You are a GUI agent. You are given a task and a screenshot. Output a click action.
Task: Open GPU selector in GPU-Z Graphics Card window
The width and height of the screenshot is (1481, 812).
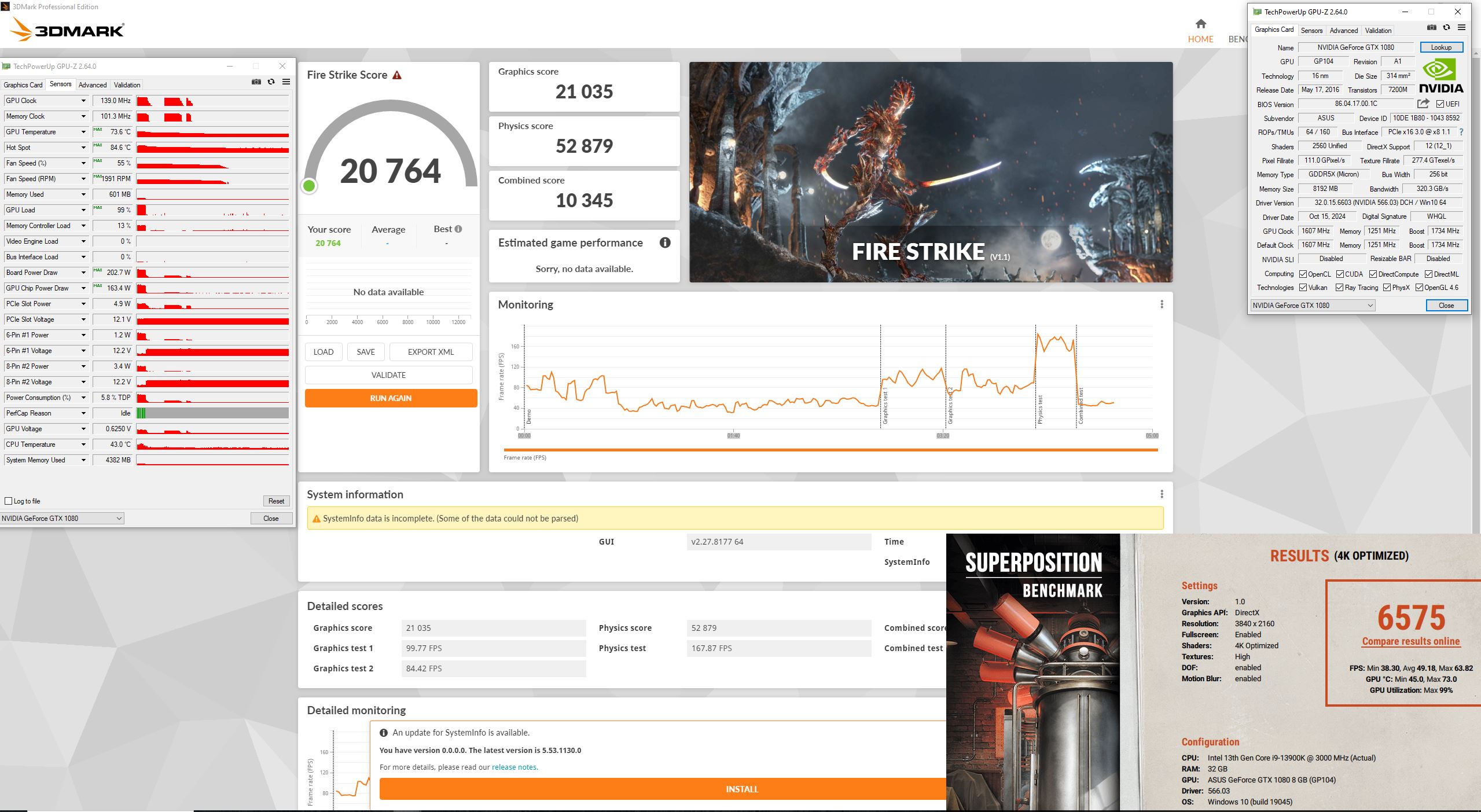(x=1312, y=306)
